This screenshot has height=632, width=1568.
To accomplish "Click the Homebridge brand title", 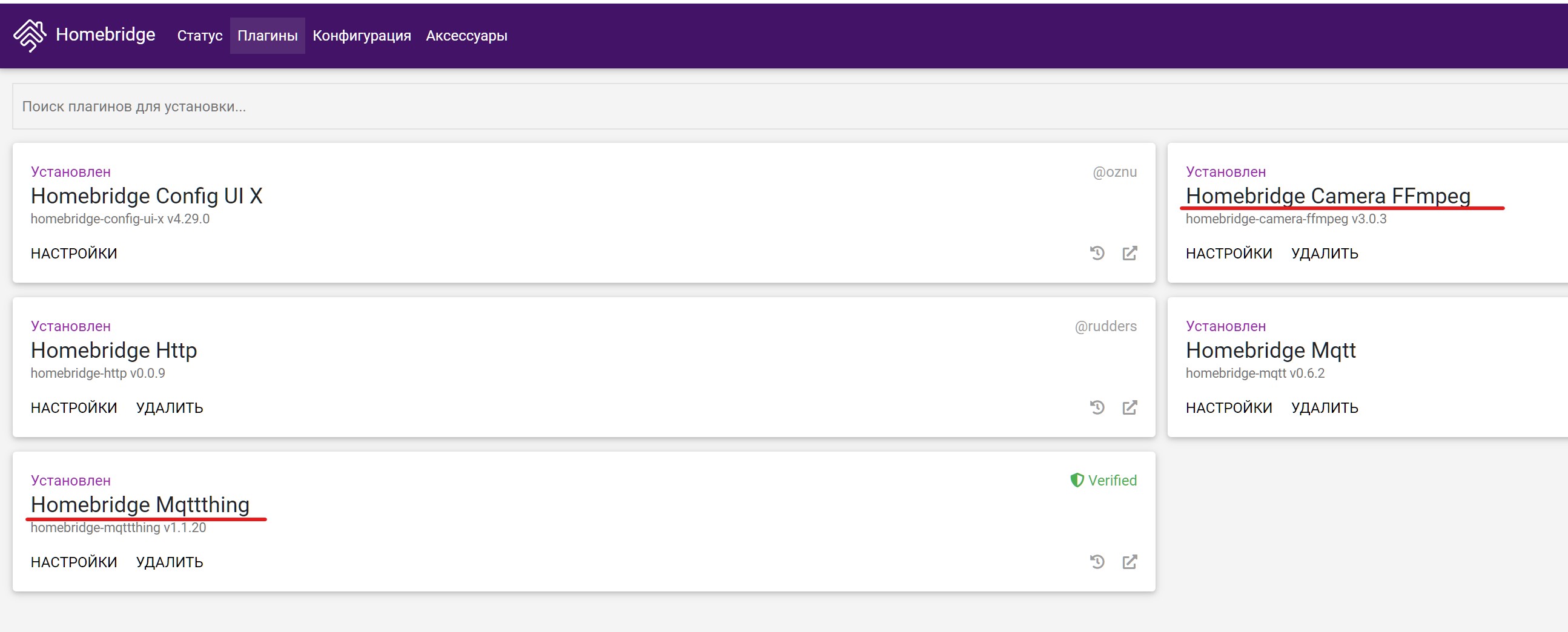I will pos(105,35).
